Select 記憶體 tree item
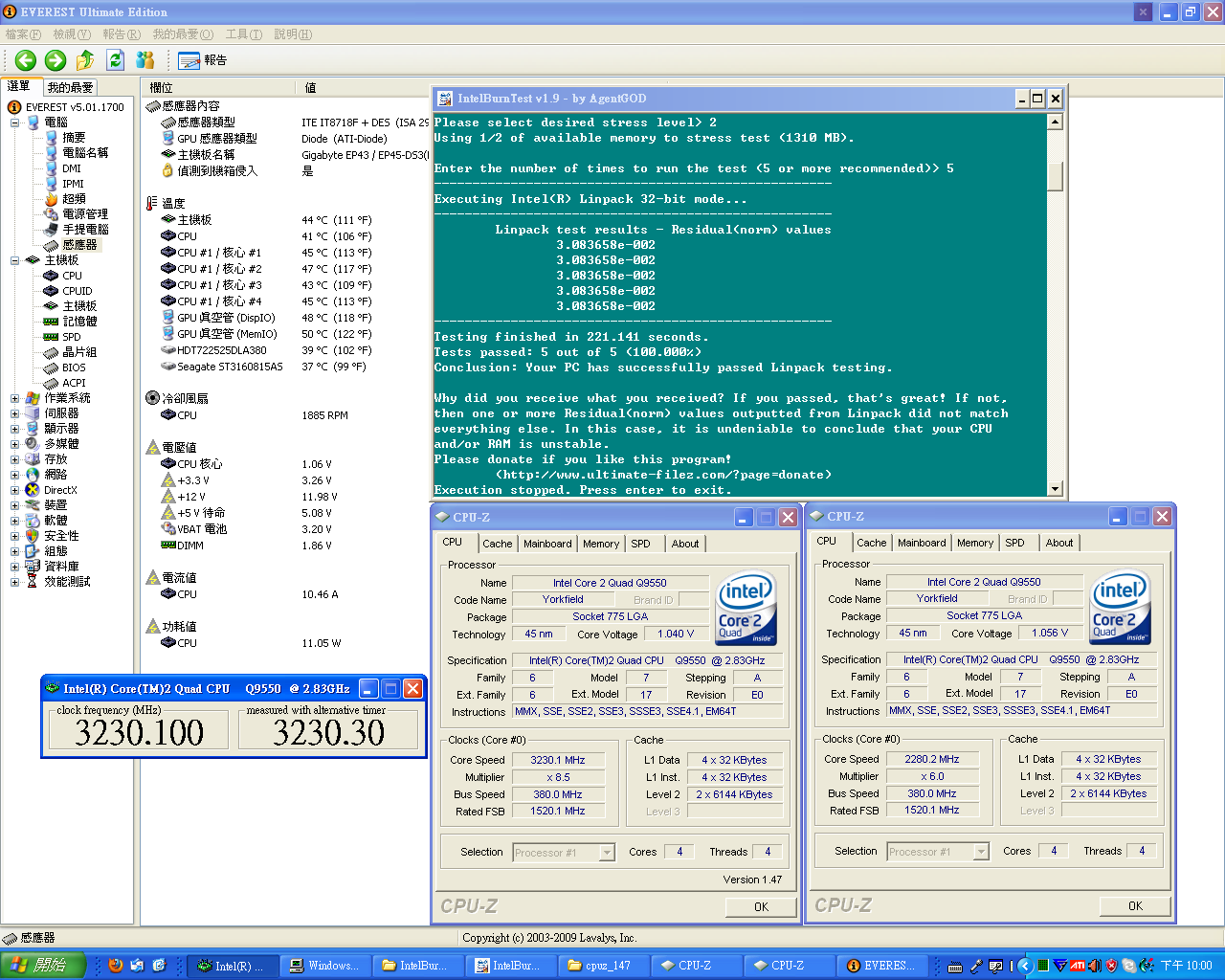The height and width of the screenshot is (980, 1225). 79,322
